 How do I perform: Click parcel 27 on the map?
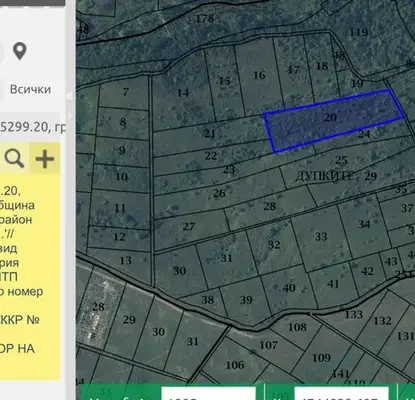coord(189,227)
